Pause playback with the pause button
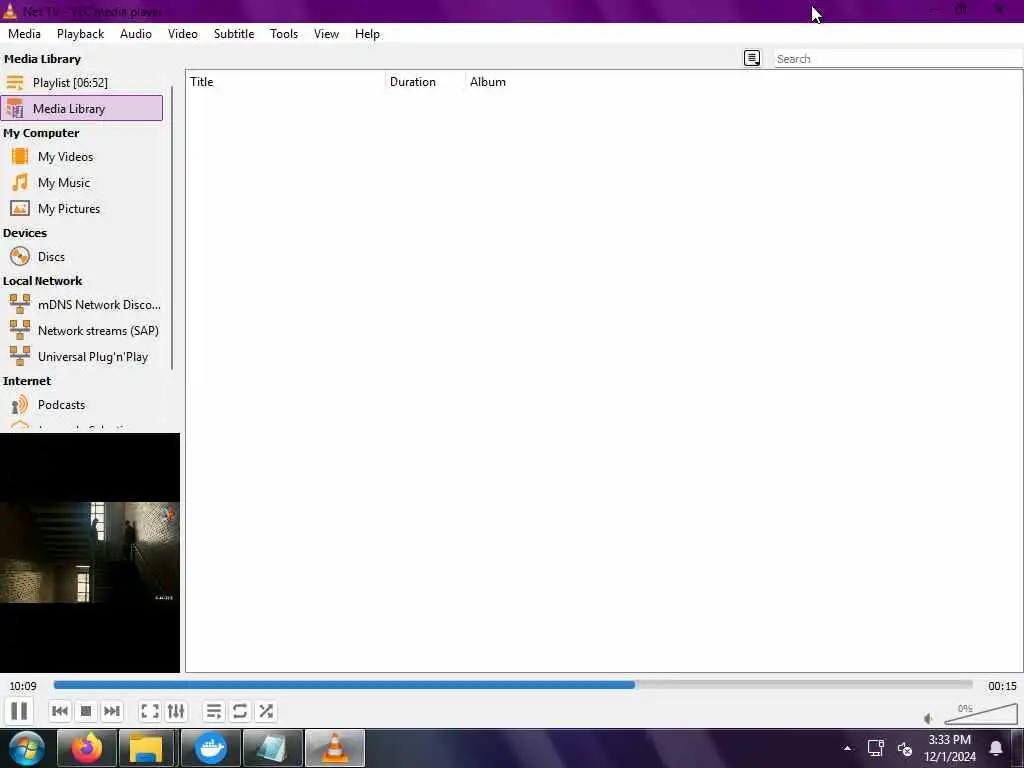The height and width of the screenshot is (768, 1024). pyautogui.click(x=19, y=711)
